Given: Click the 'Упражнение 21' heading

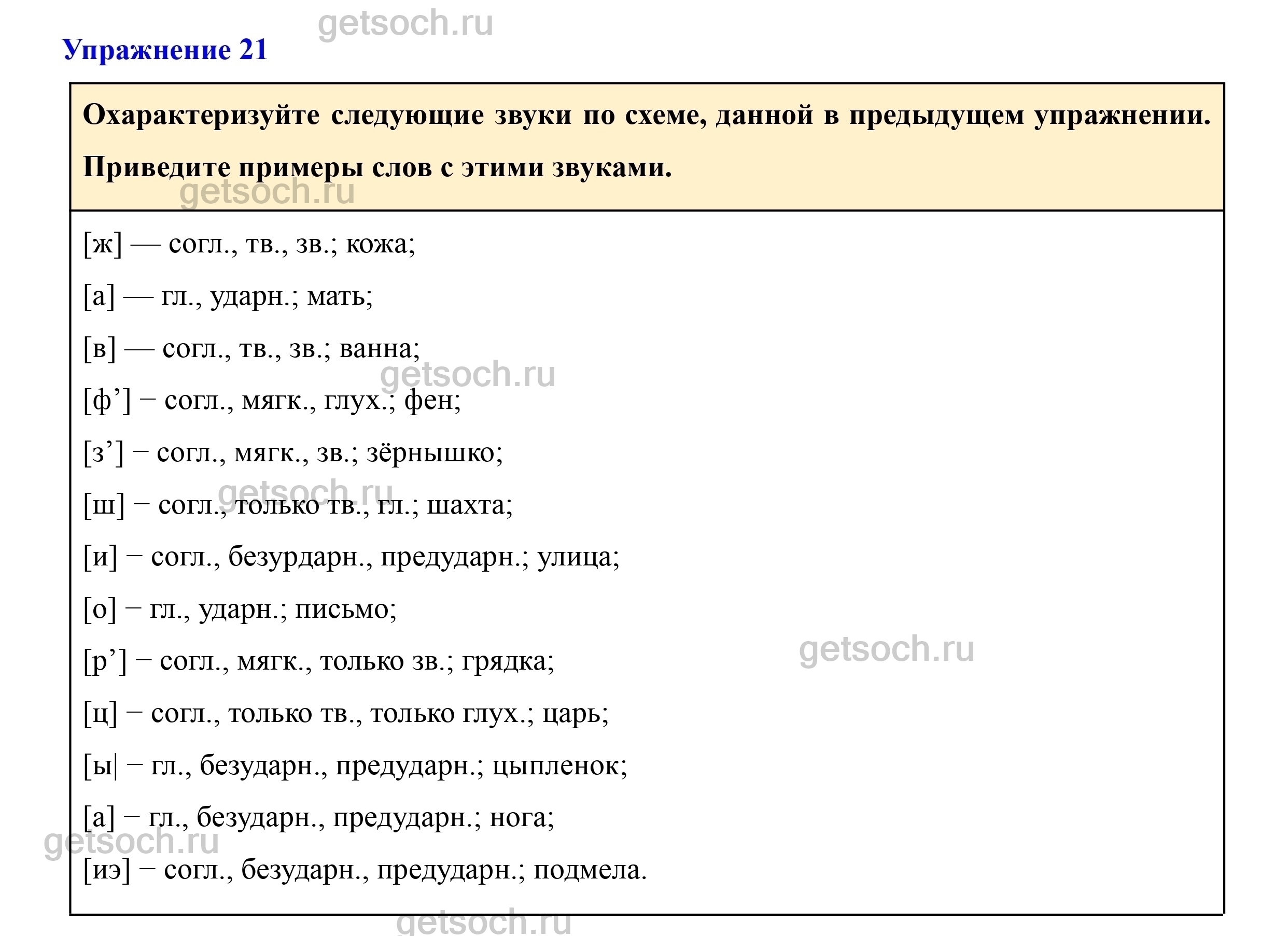Looking at the screenshot, I should pyautogui.click(x=165, y=50).
